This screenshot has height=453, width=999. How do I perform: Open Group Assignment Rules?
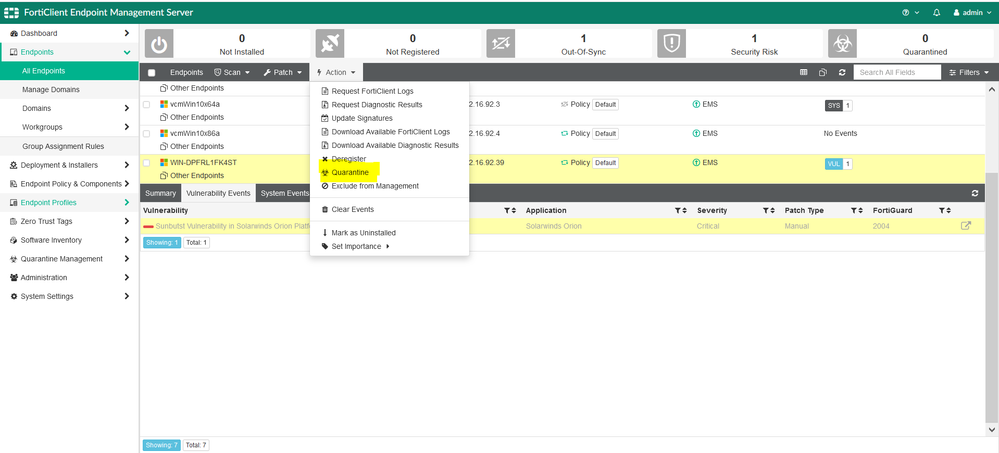click(69, 146)
